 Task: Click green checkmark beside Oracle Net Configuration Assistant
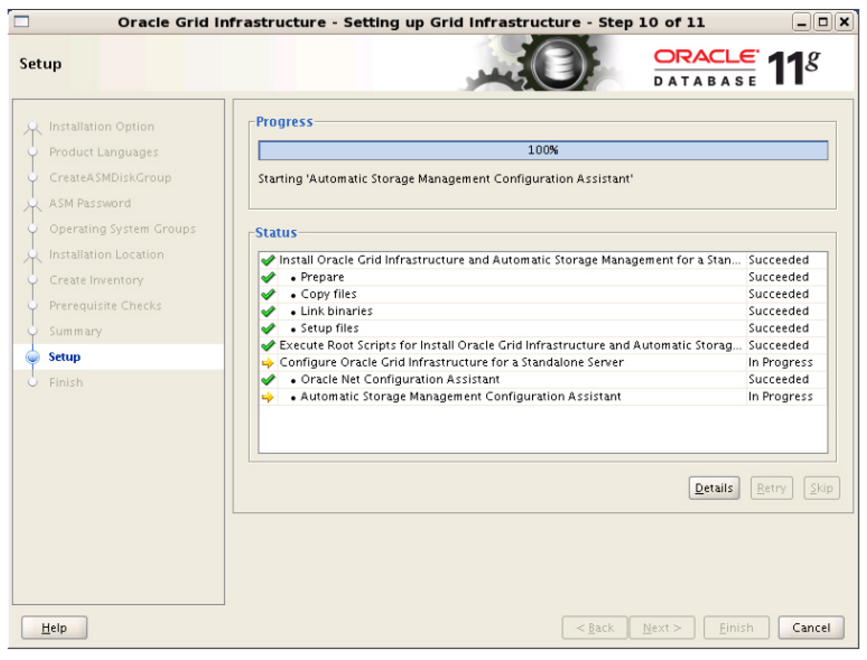268,380
